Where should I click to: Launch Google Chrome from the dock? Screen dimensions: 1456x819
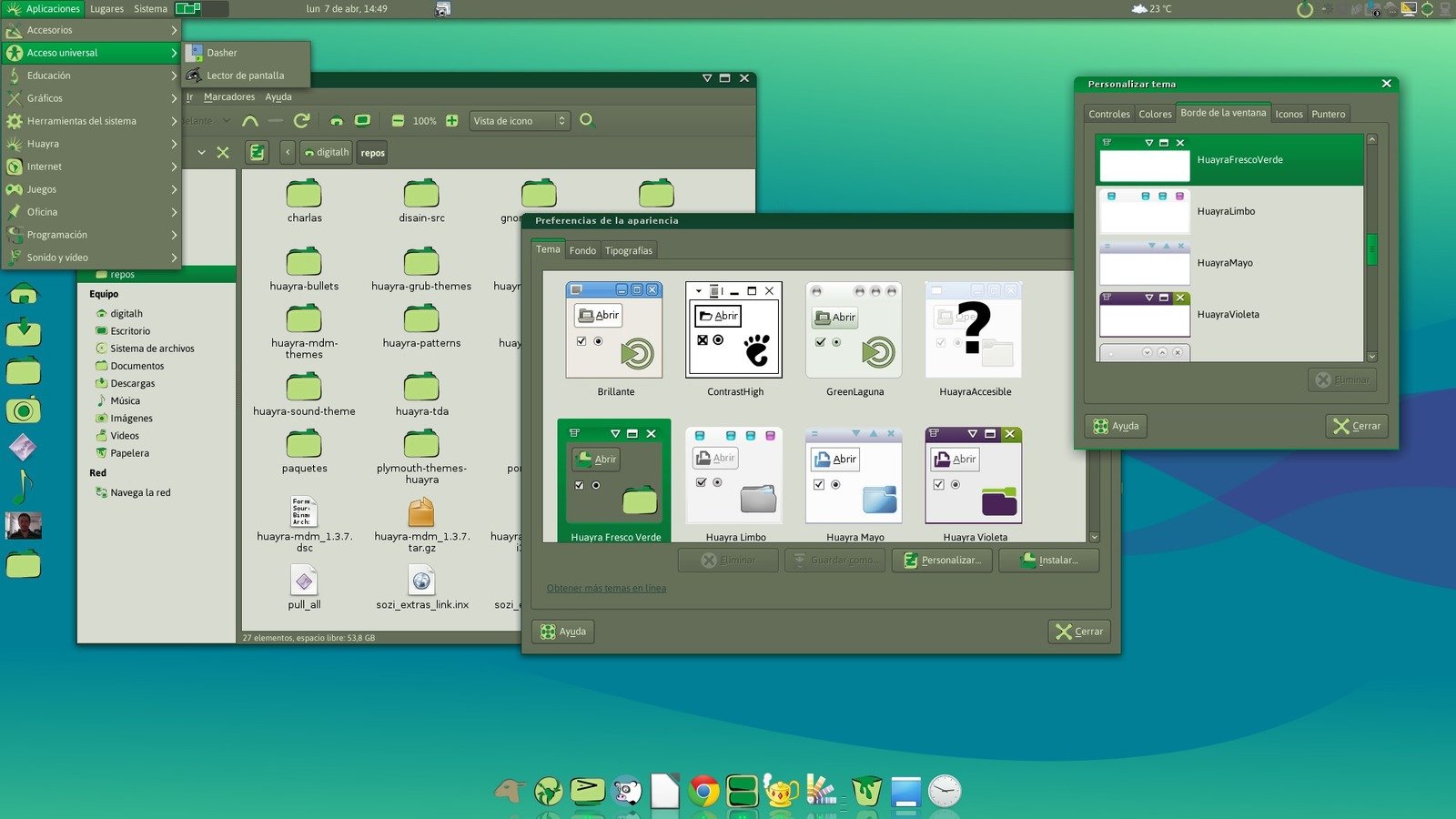pyautogui.click(x=703, y=791)
